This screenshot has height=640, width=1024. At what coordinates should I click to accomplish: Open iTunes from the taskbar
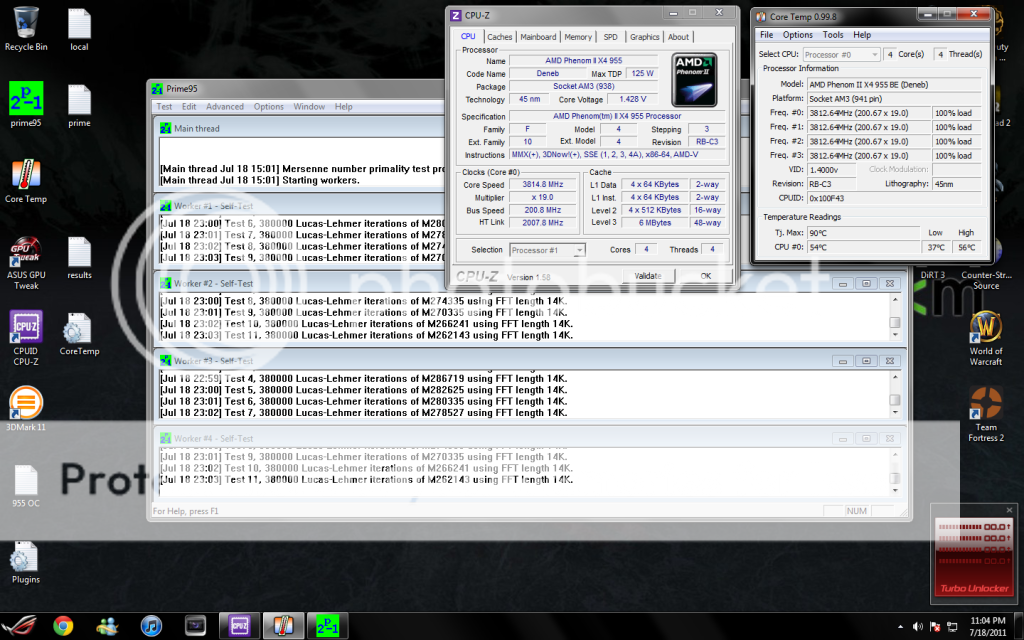pos(152,626)
